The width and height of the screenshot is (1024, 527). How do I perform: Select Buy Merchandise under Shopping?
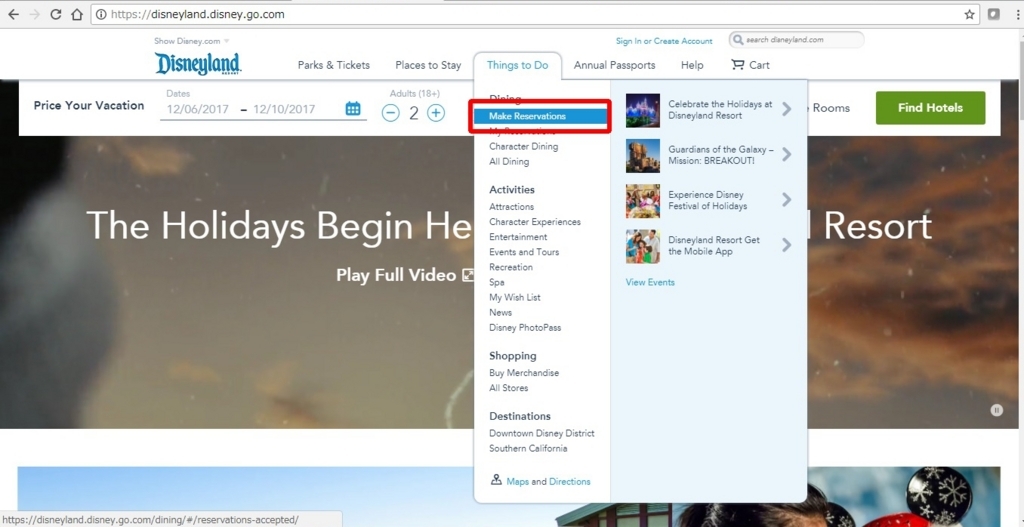point(524,372)
